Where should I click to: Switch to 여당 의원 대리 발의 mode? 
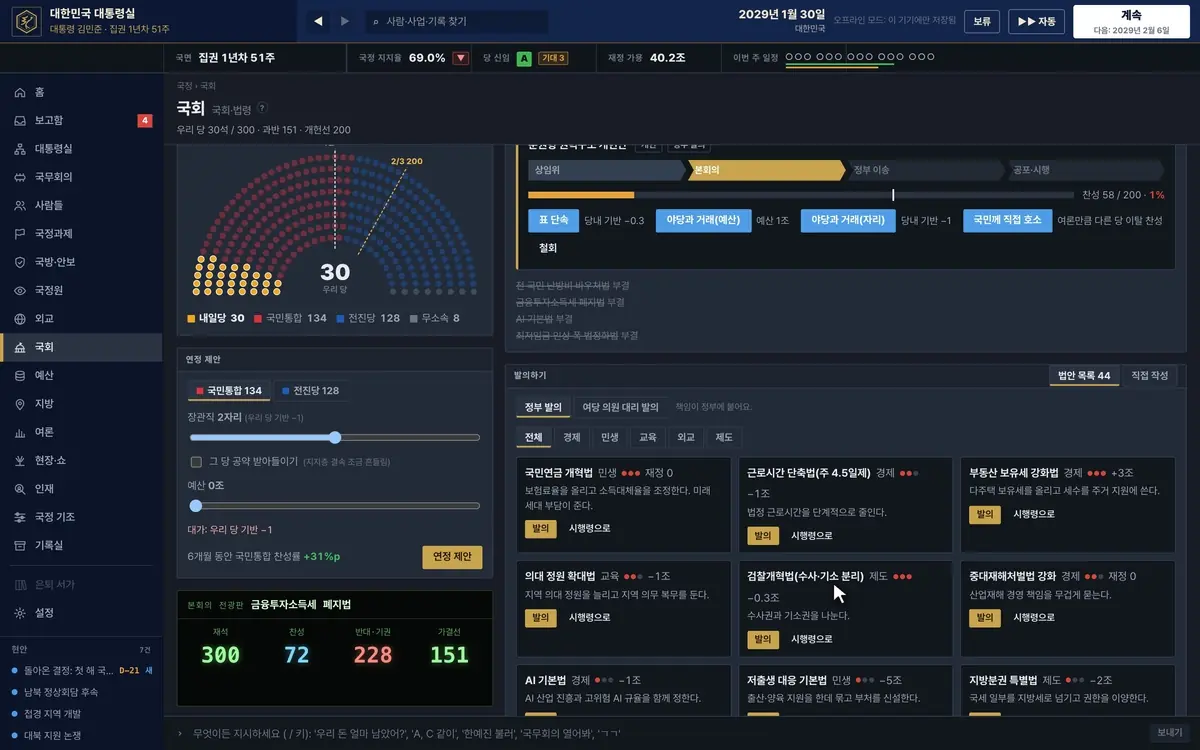tap(620, 407)
